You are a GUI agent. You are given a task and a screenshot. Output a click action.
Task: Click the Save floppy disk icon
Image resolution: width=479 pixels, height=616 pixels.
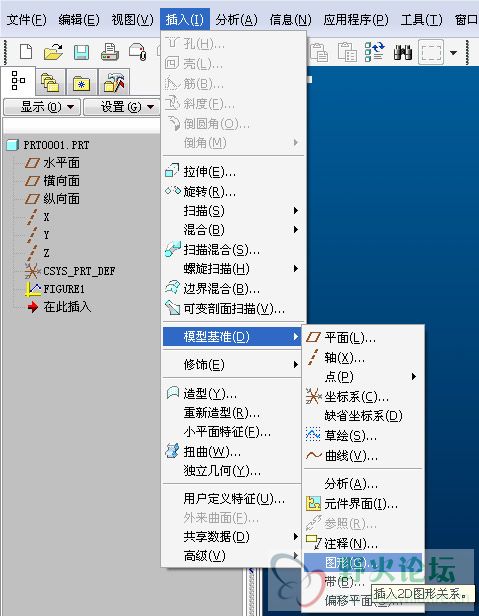[81, 52]
